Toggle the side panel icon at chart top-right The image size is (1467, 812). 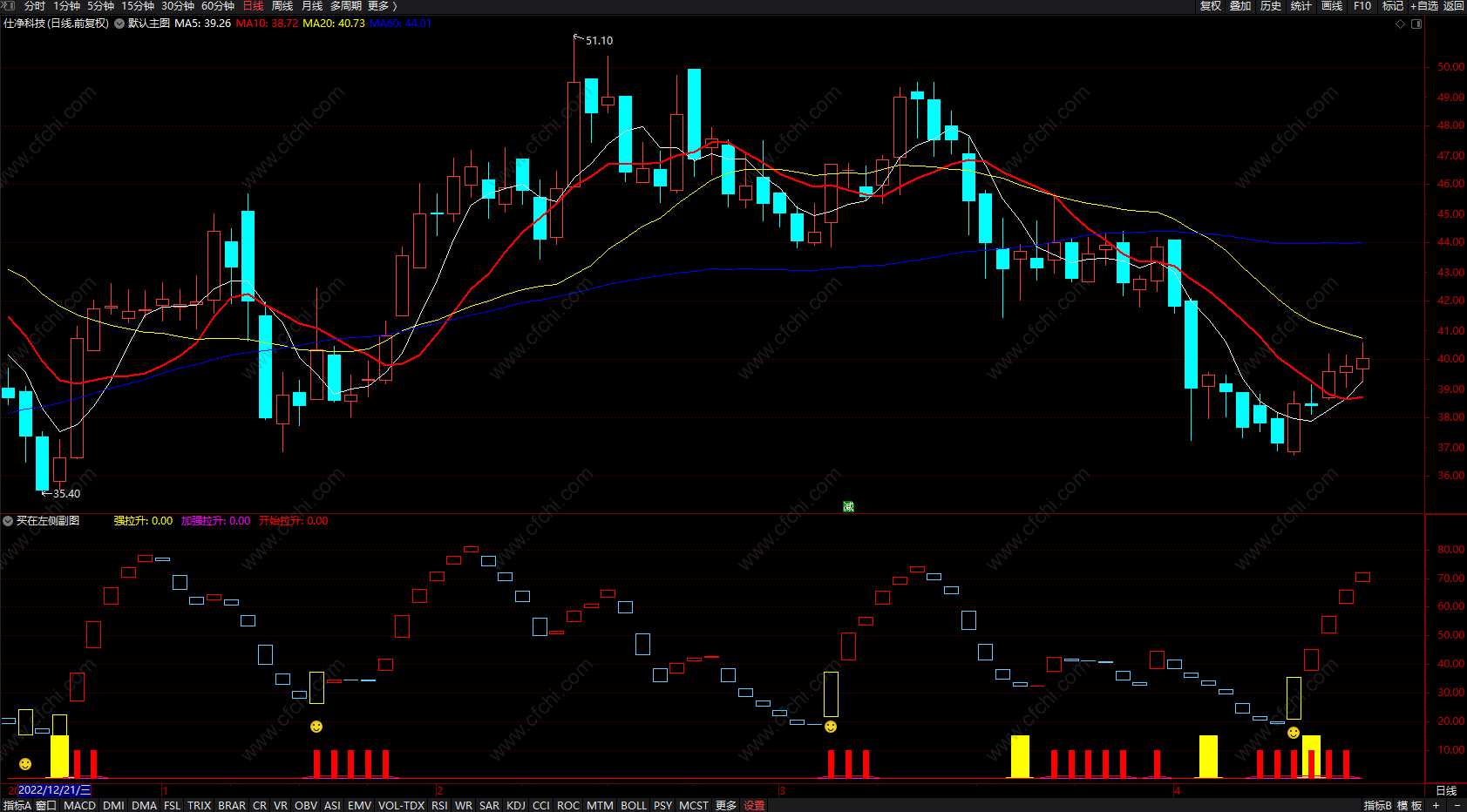pos(1416,24)
